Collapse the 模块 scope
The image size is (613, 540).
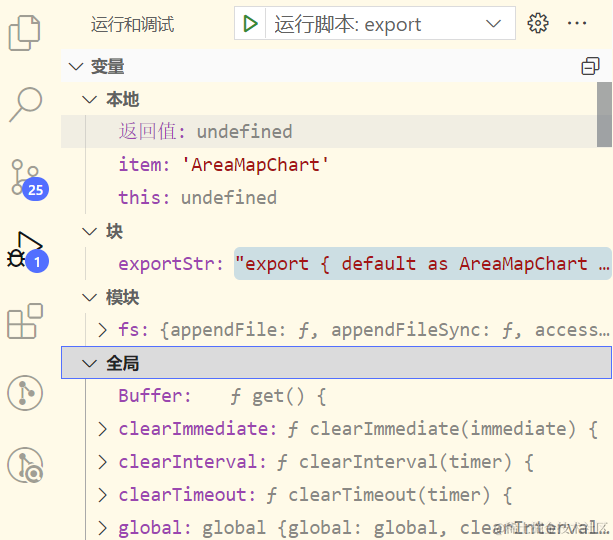(90, 298)
